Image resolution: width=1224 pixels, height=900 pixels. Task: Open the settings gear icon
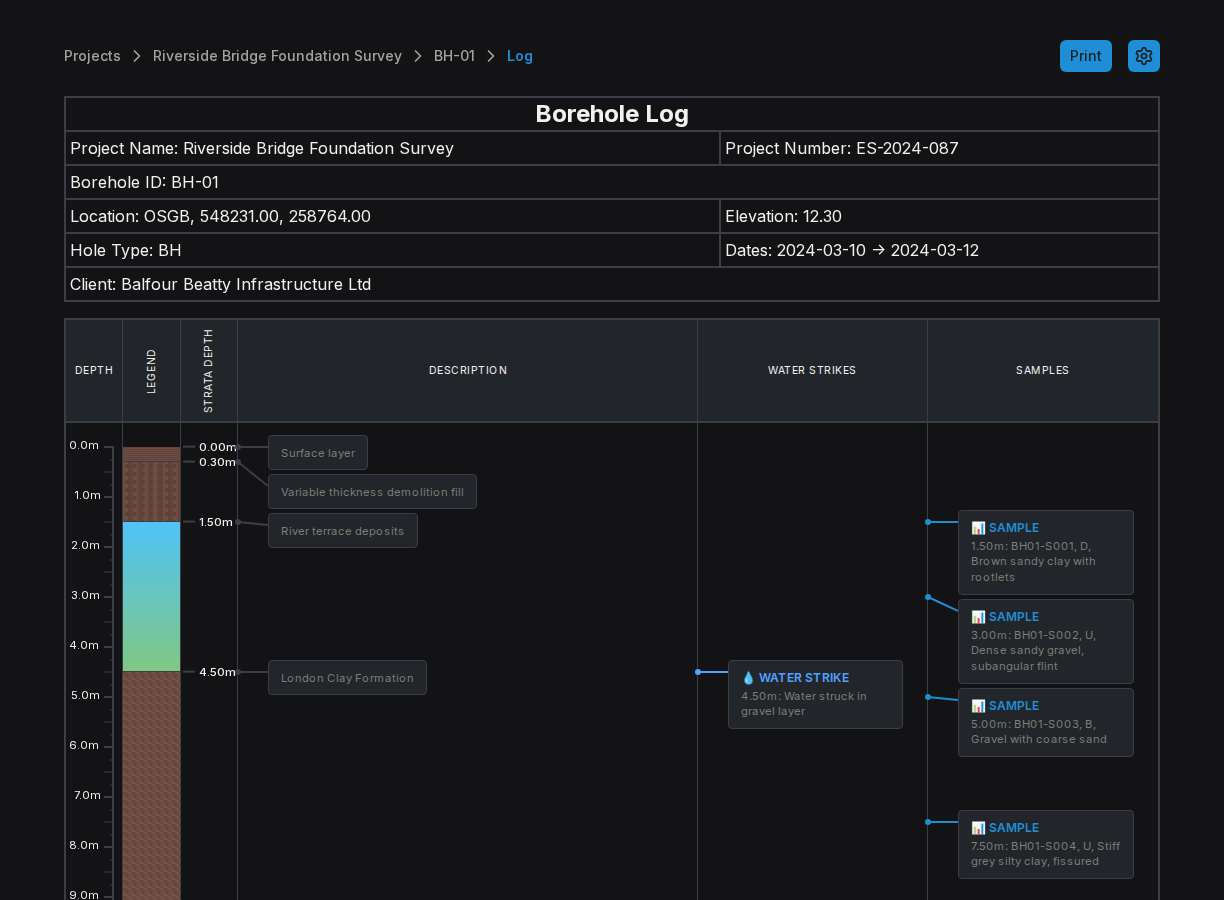coord(1144,56)
